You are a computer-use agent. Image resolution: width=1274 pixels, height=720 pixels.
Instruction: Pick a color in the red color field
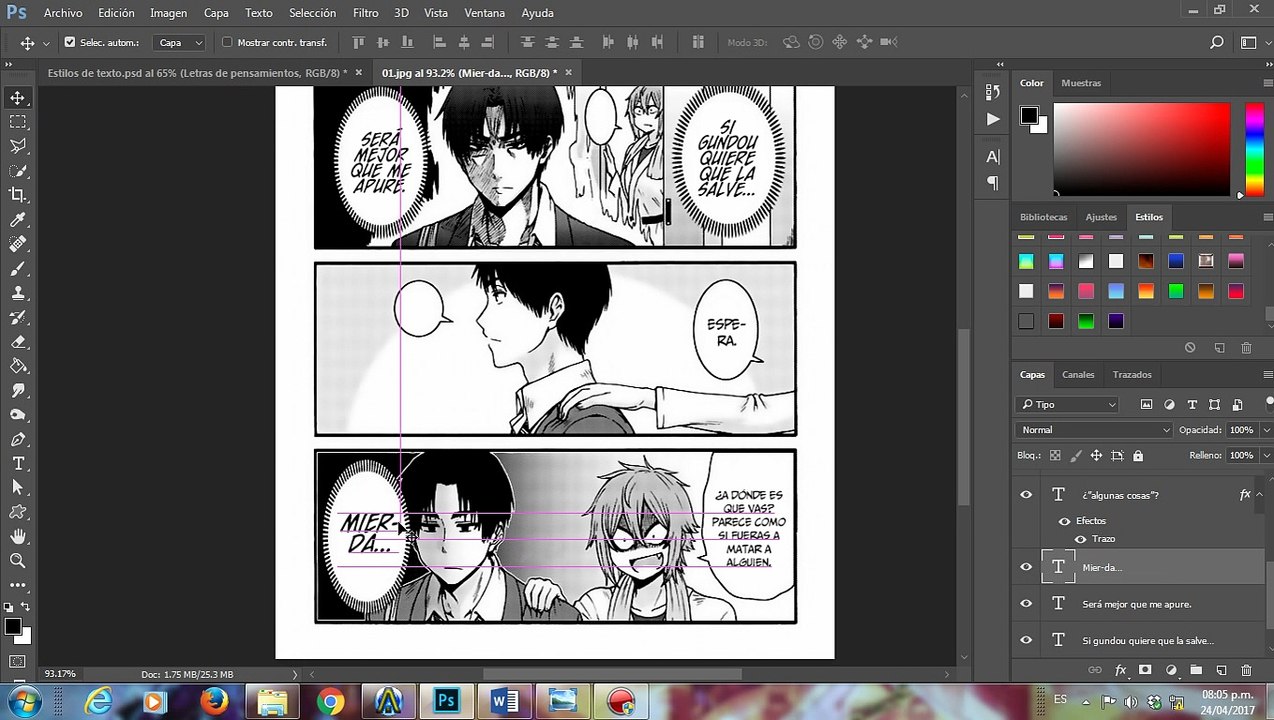[x=1141, y=149]
